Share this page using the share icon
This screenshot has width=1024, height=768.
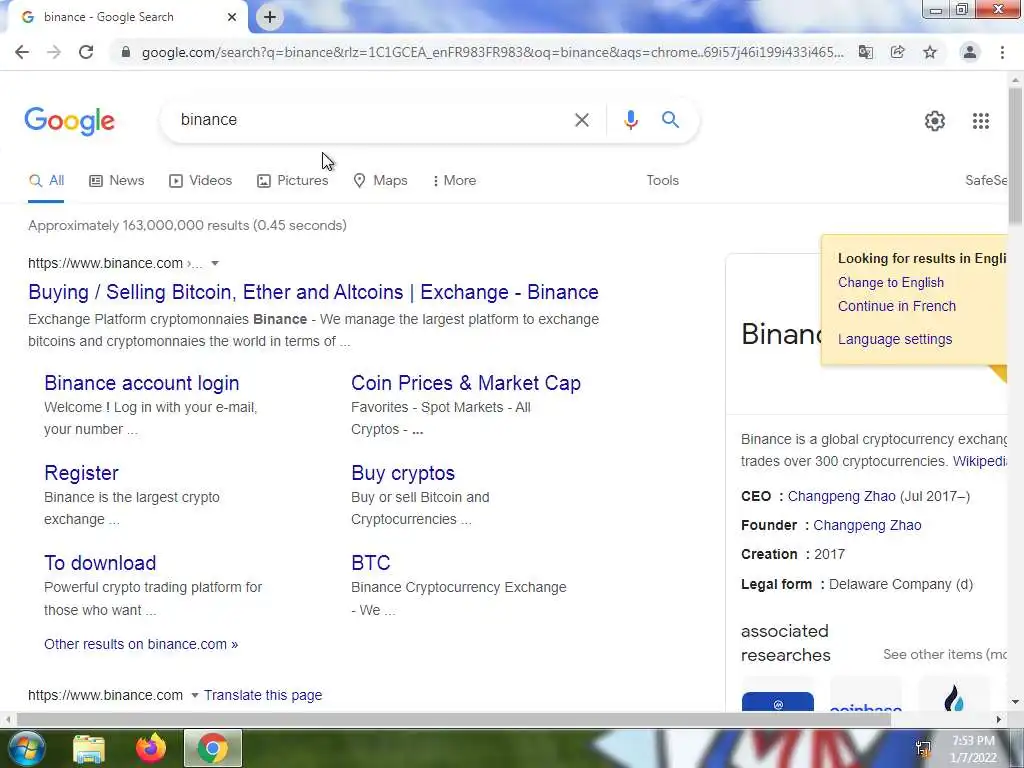[x=898, y=52]
